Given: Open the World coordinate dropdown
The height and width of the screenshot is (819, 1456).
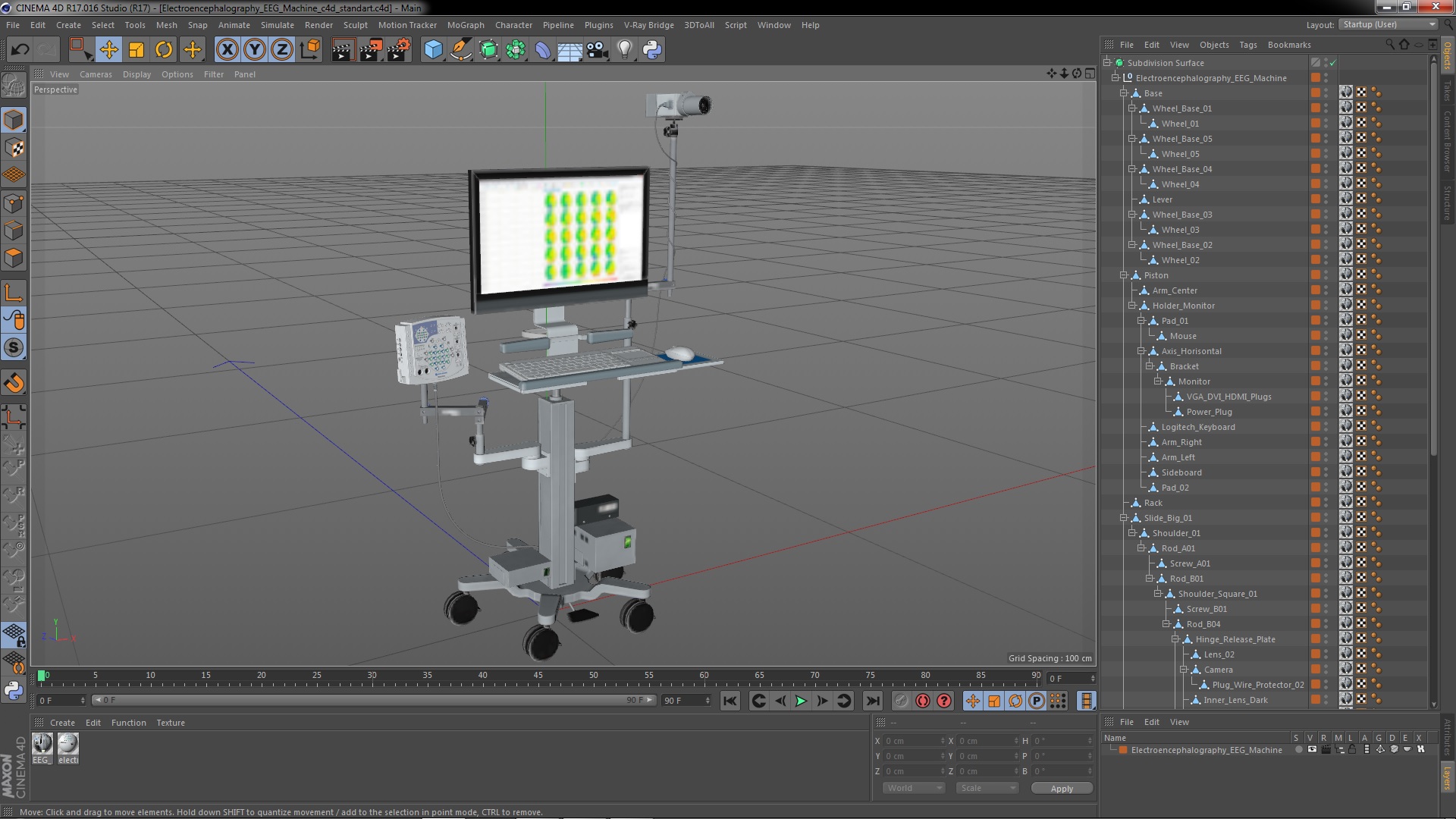Looking at the screenshot, I should point(915,789).
